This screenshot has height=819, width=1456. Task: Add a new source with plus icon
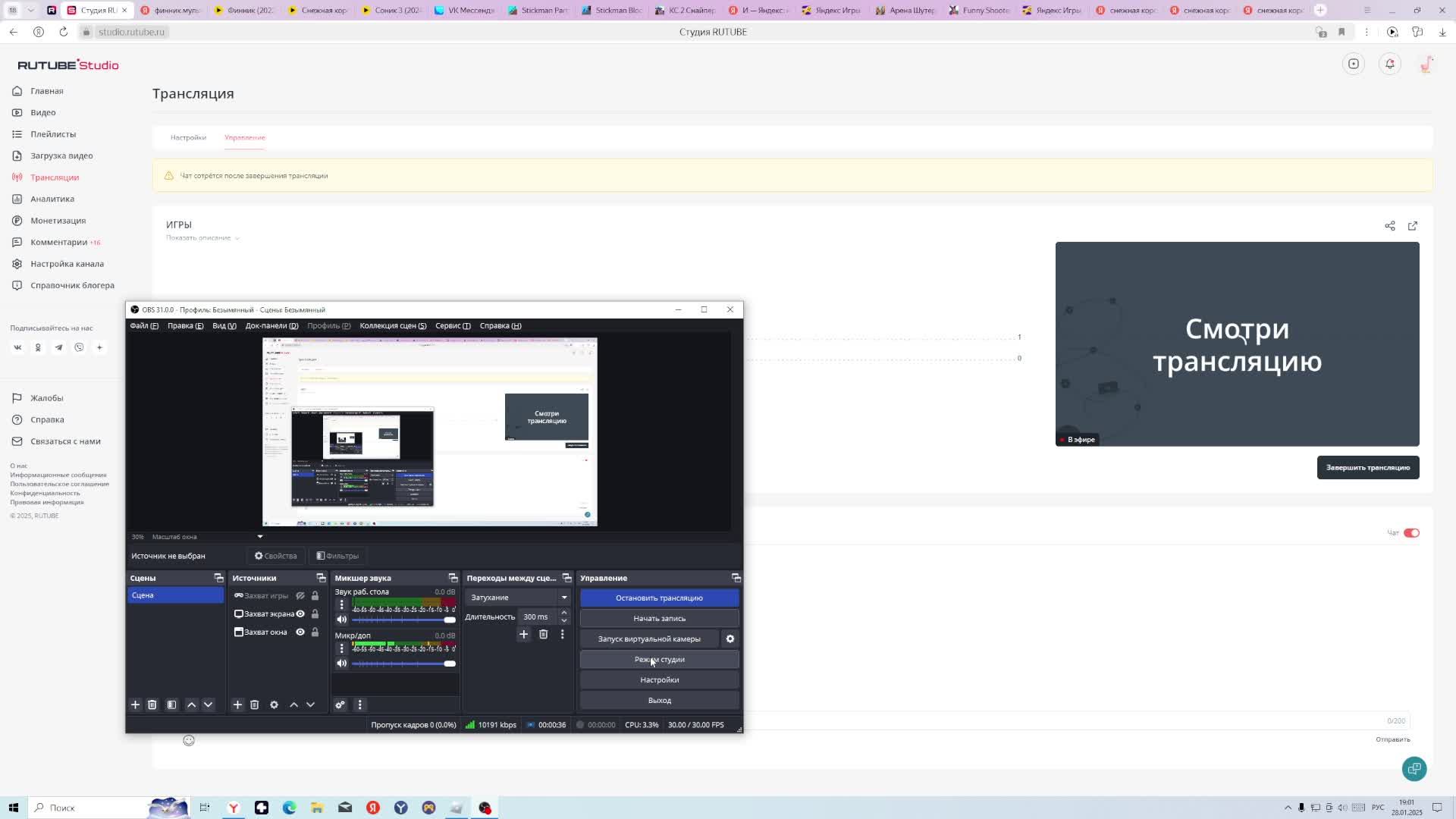pyautogui.click(x=237, y=704)
